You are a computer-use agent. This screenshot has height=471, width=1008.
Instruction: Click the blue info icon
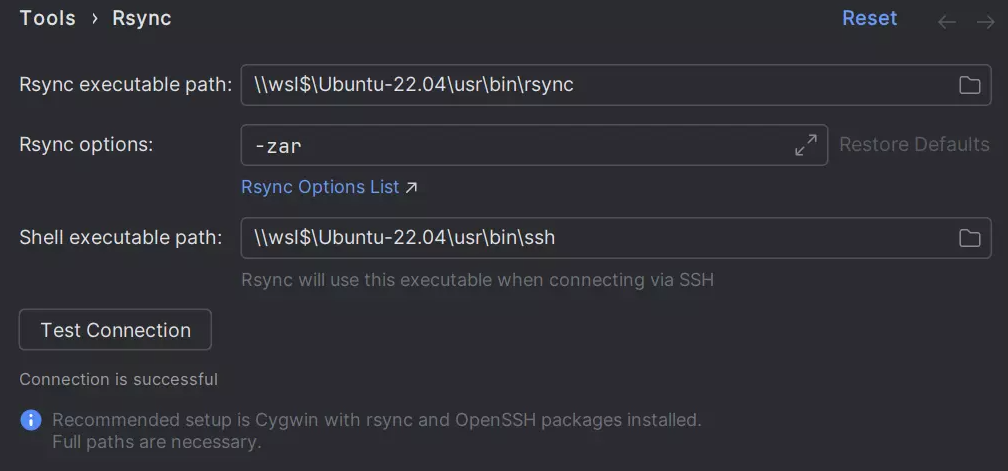[31, 420]
